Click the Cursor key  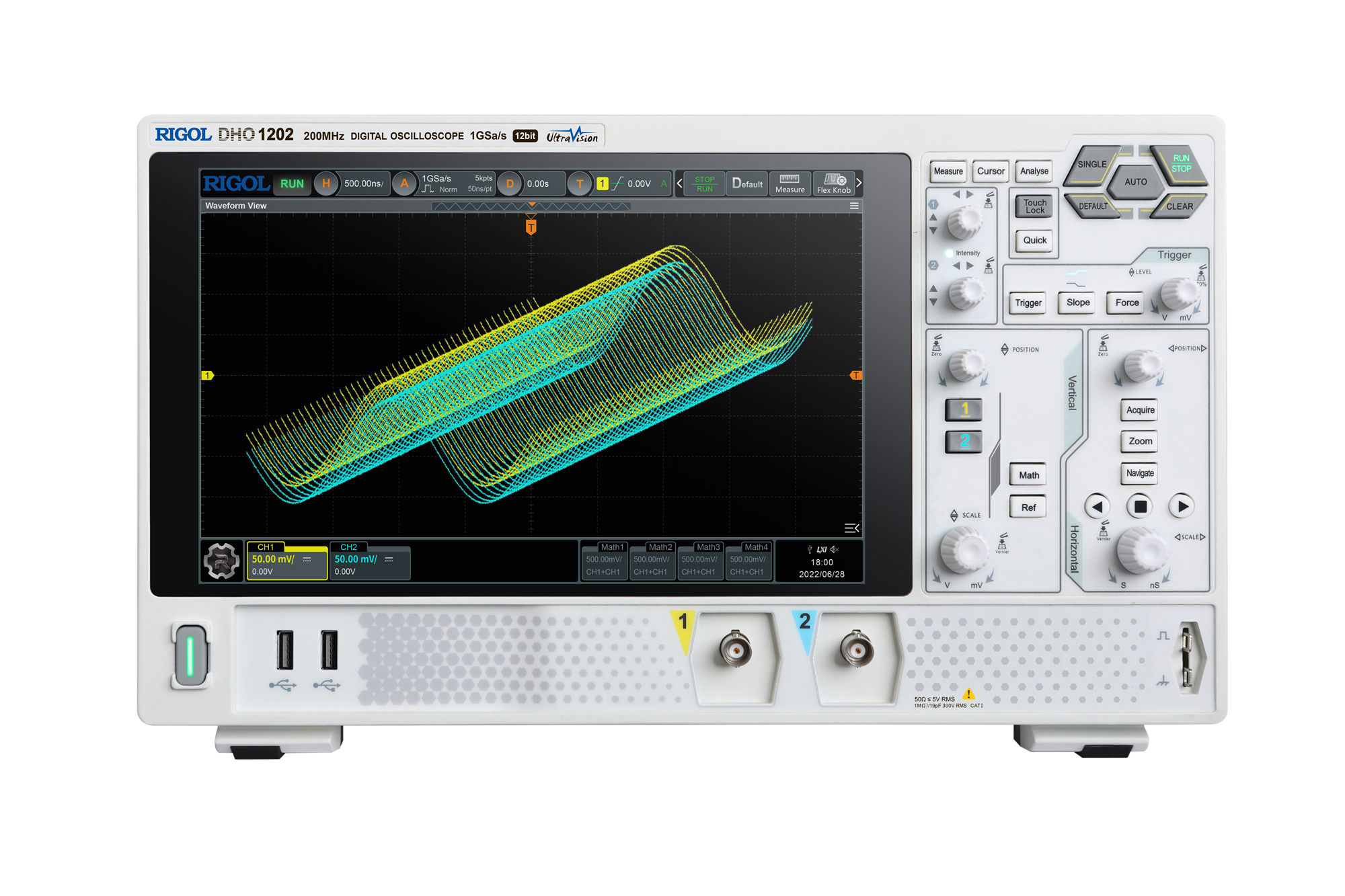(x=991, y=171)
